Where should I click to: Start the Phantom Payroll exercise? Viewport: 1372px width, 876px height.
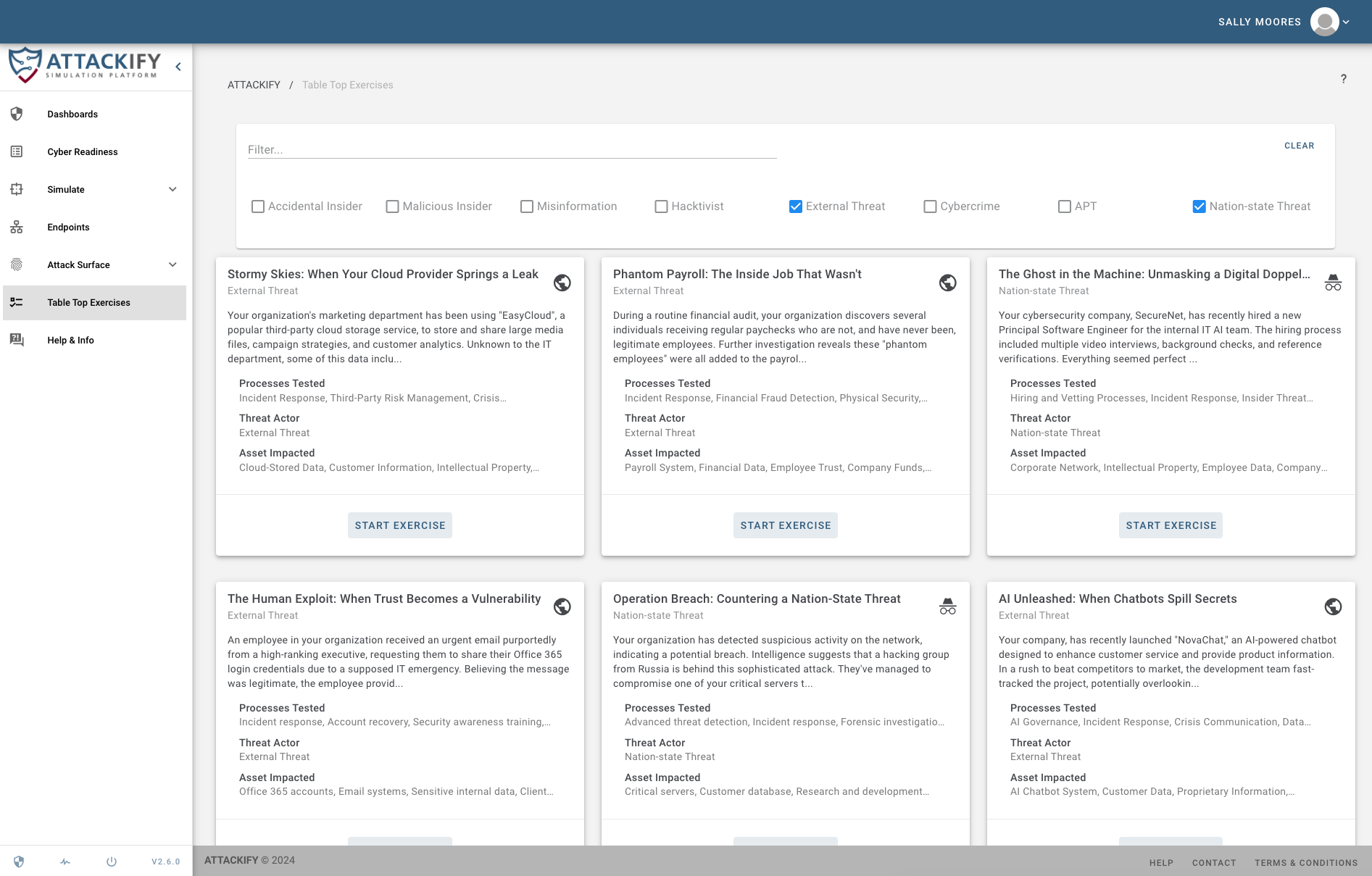tap(786, 525)
